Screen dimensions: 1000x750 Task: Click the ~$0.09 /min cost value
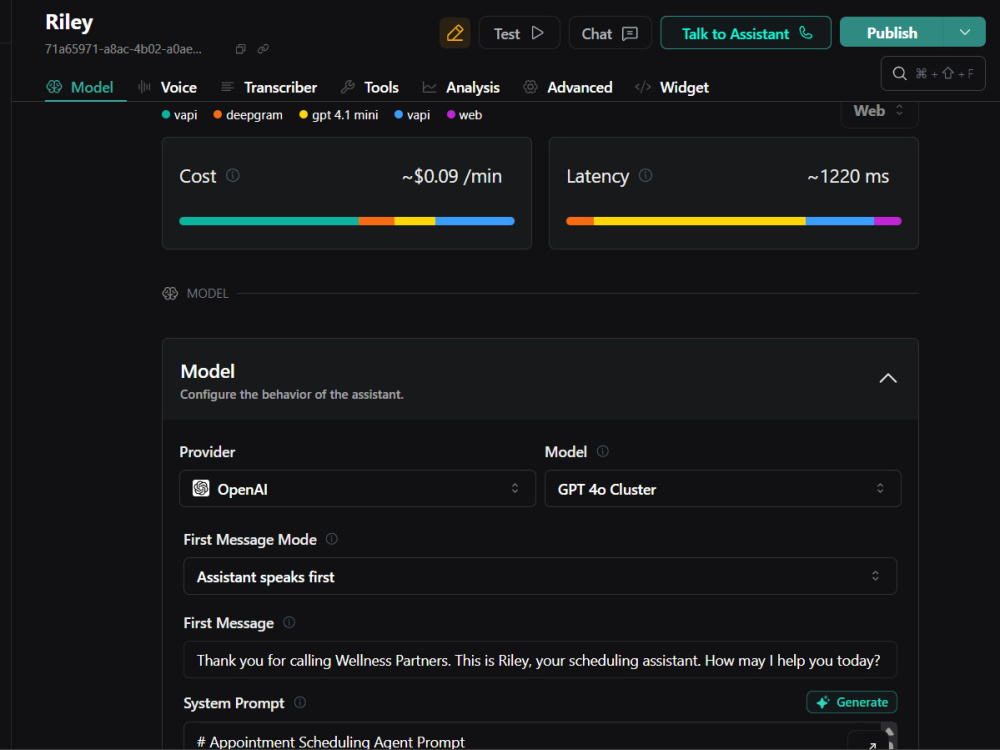(x=452, y=176)
